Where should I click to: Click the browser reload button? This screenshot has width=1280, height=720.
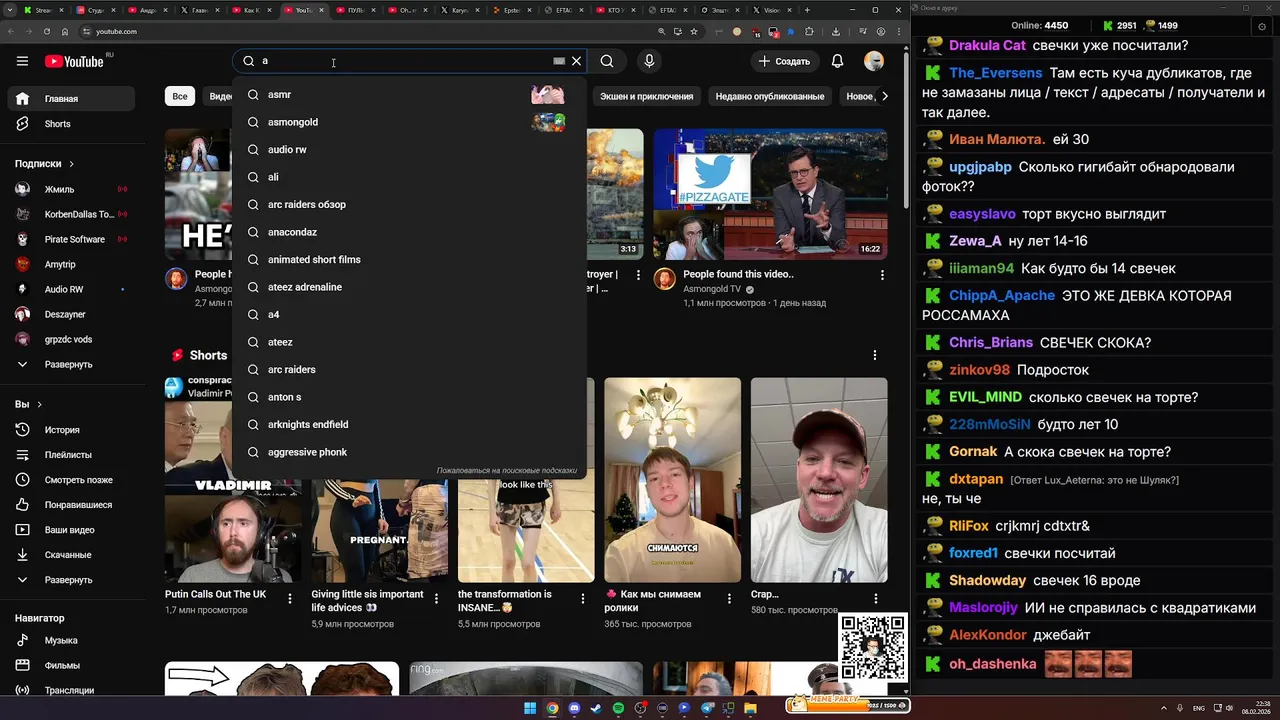tap(47, 31)
